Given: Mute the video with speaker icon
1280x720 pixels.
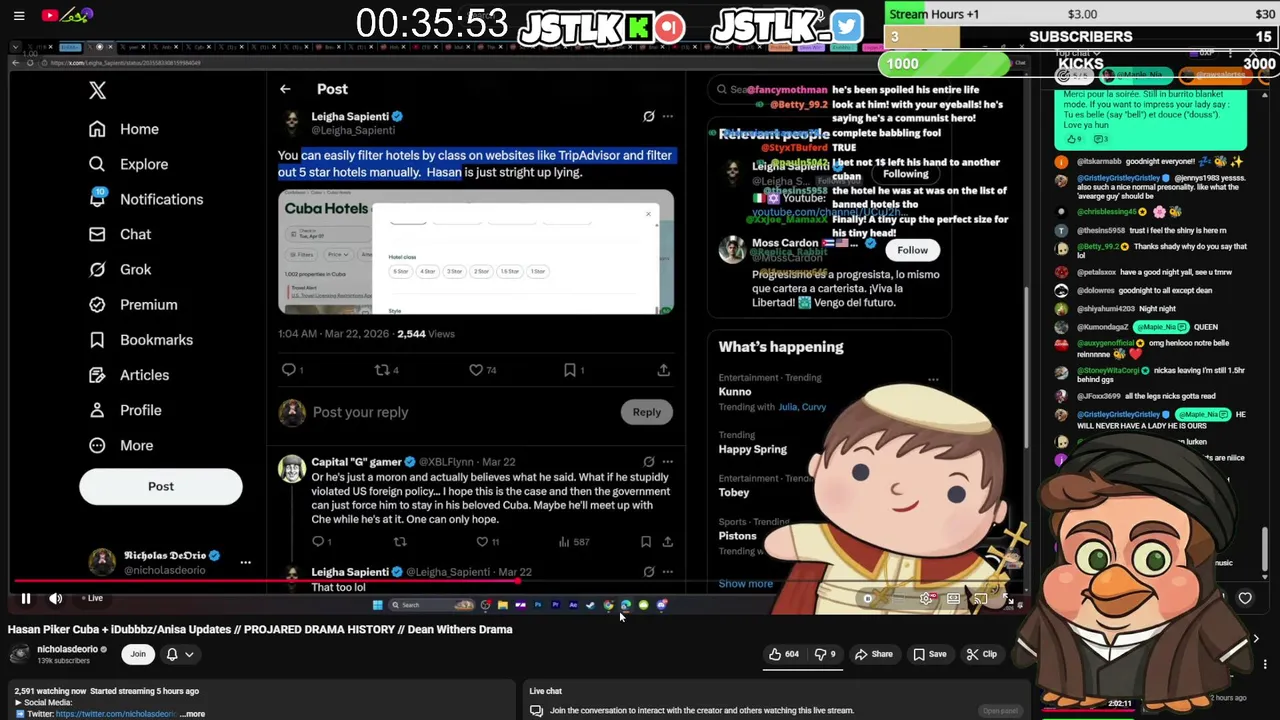Looking at the screenshot, I should point(56,598).
